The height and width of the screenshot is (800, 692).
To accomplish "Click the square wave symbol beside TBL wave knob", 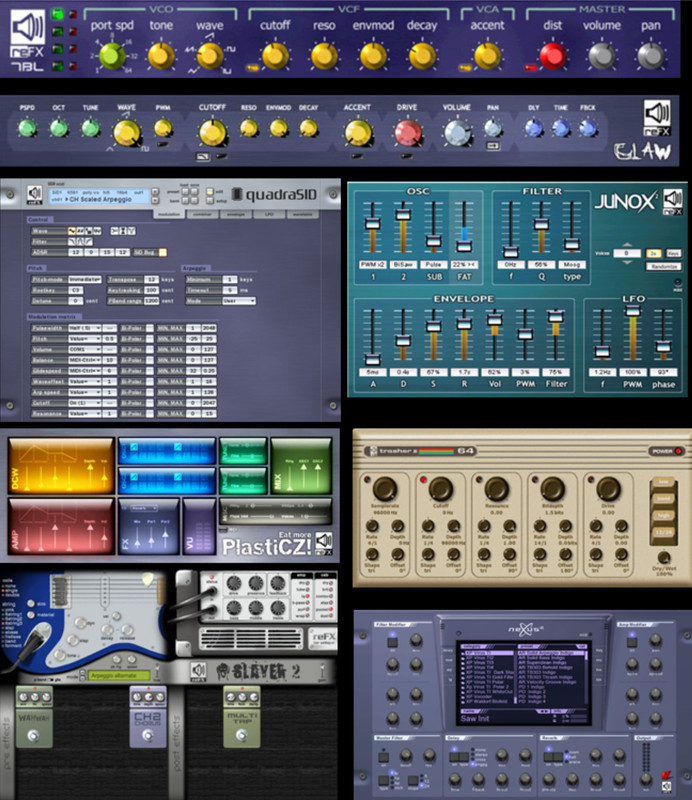I will click(231, 49).
